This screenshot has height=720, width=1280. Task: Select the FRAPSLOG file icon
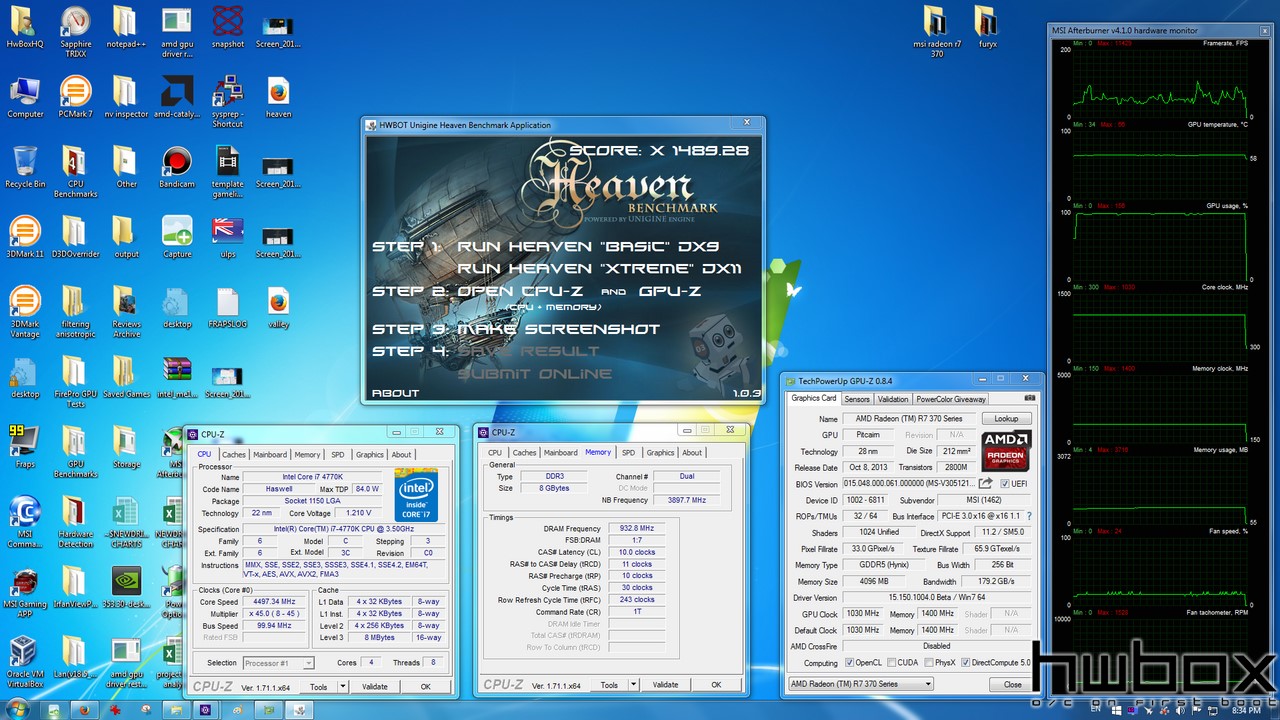click(x=228, y=307)
